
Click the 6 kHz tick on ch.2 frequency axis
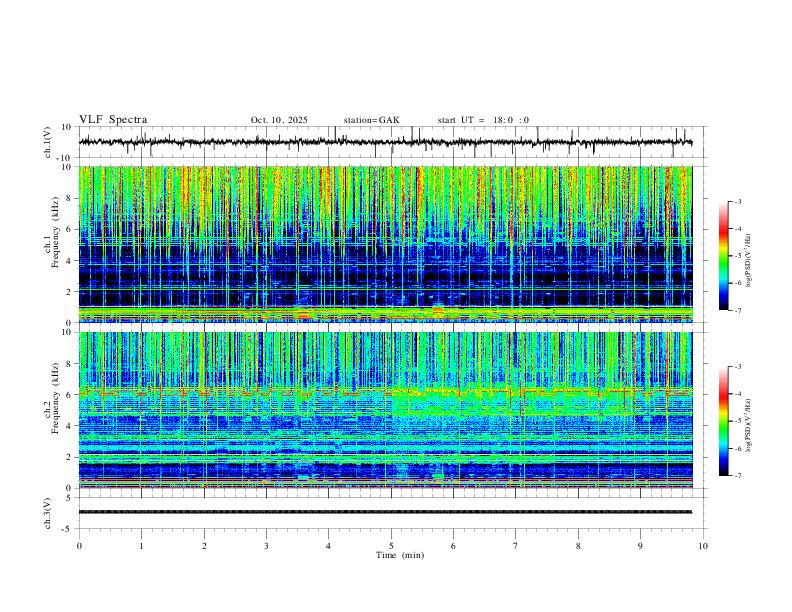pyautogui.click(x=70, y=395)
